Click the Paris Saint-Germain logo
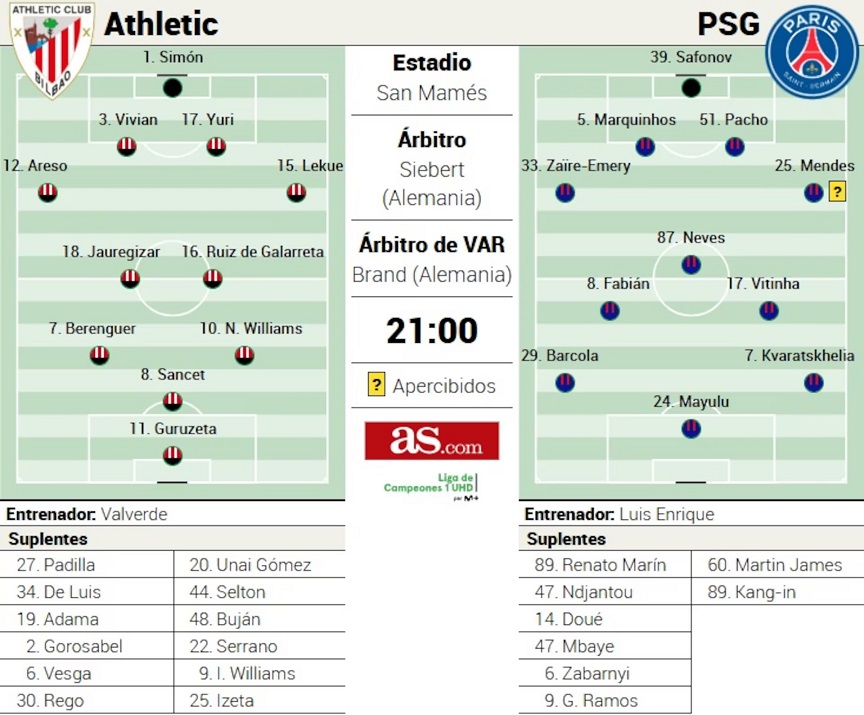864x715 pixels. point(811,50)
